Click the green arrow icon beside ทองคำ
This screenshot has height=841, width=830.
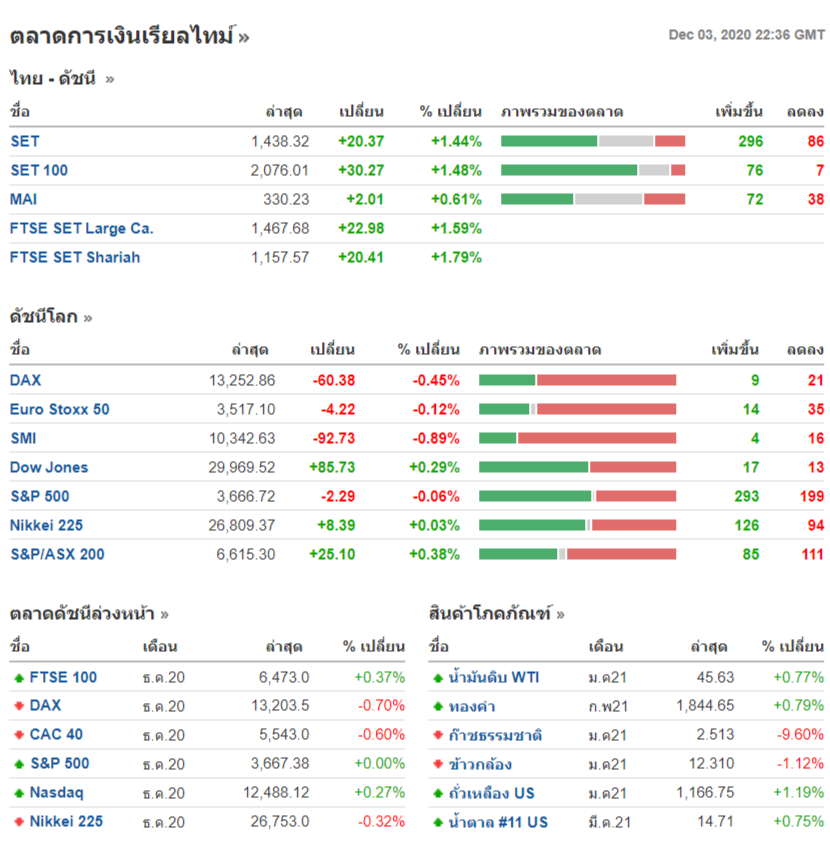tap(437, 707)
